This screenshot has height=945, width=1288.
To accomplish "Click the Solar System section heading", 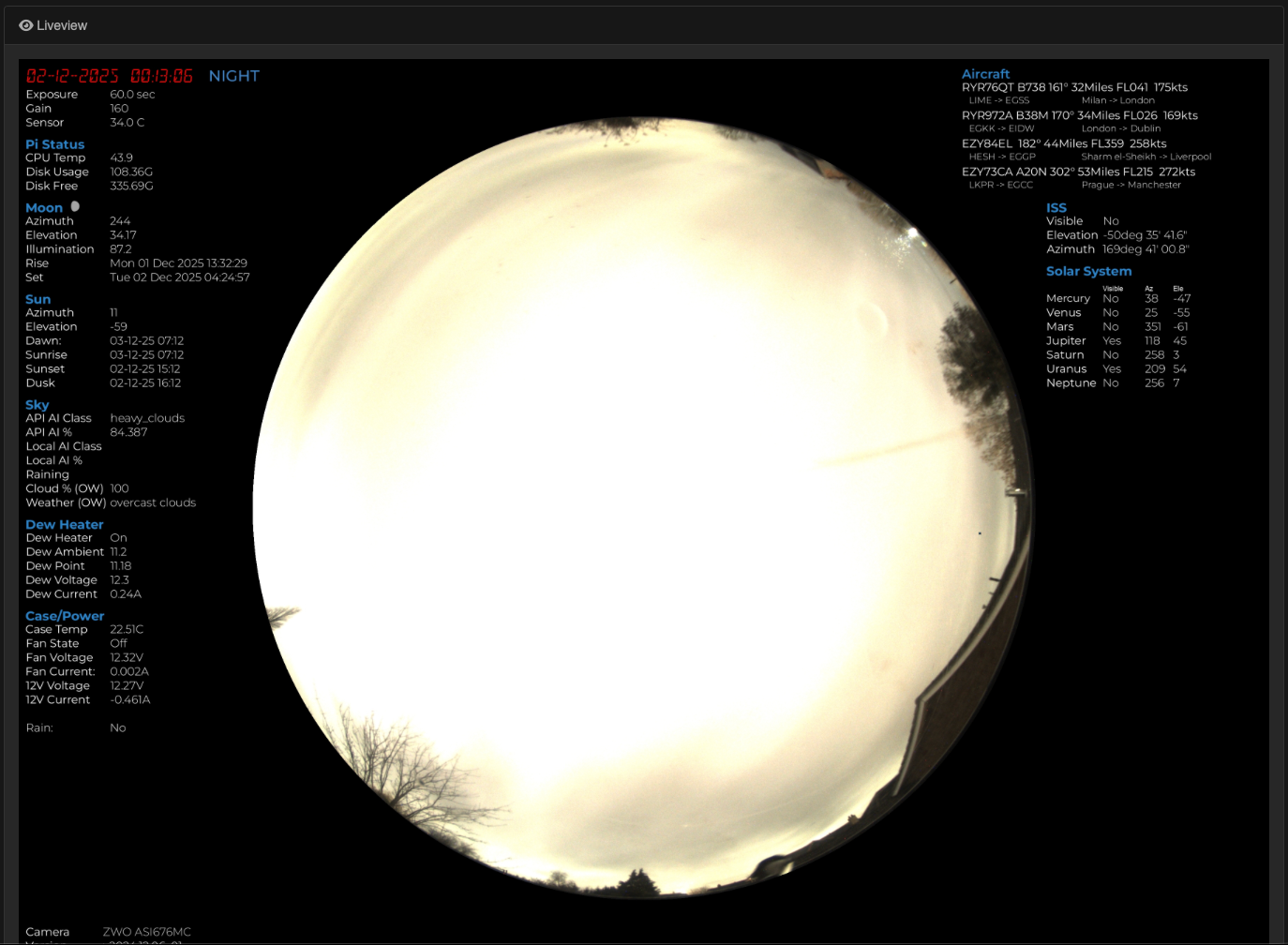I will (1088, 271).
